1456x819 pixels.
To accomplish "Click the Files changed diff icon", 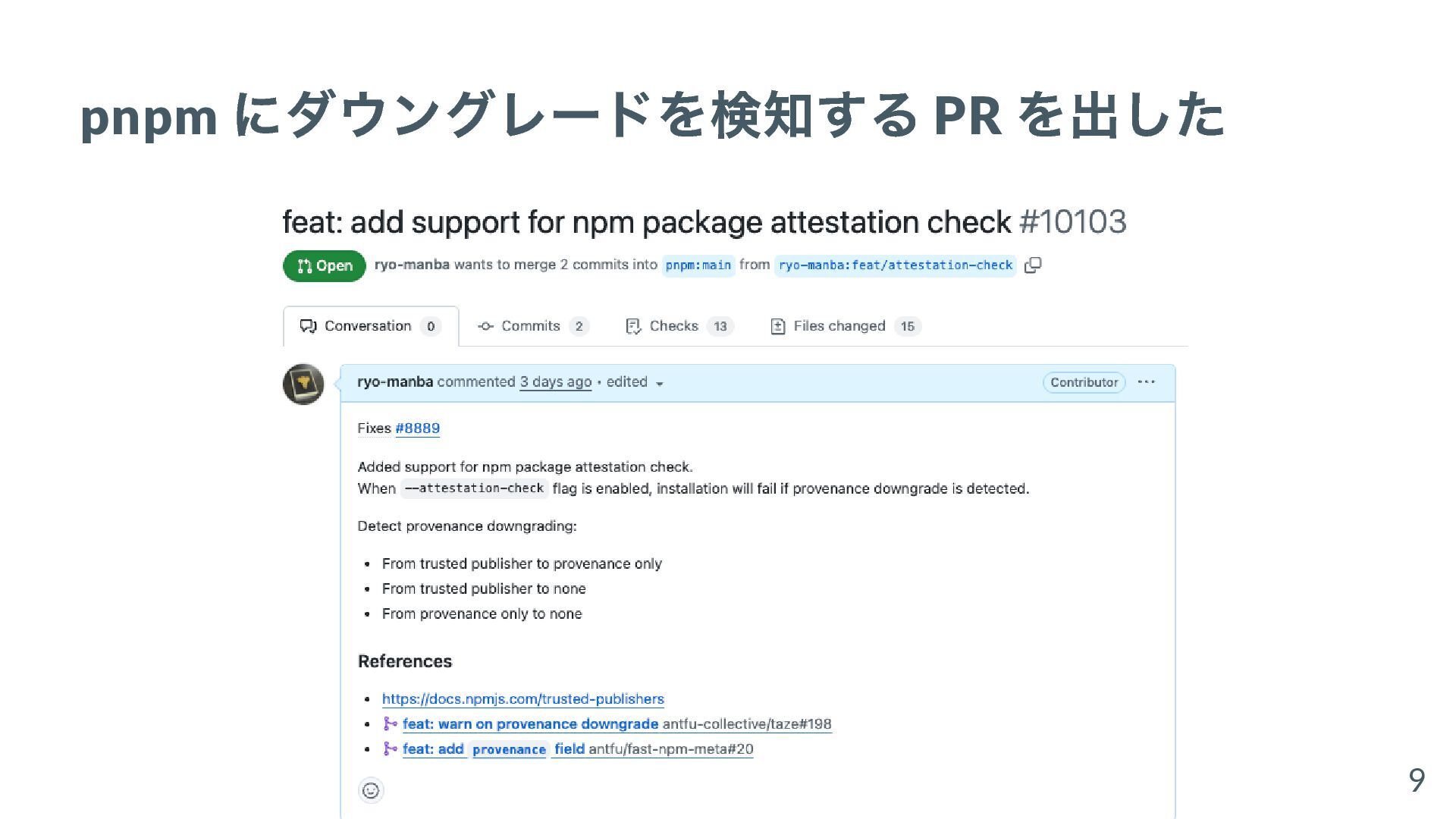I will click(777, 326).
